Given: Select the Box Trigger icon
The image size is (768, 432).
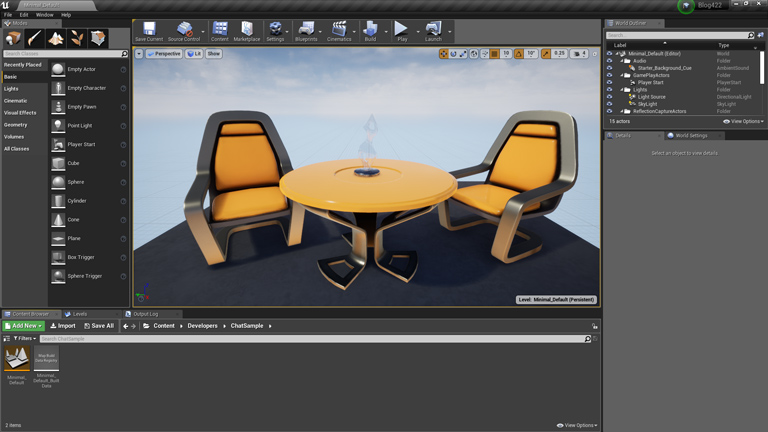Looking at the screenshot, I should point(58,257).
